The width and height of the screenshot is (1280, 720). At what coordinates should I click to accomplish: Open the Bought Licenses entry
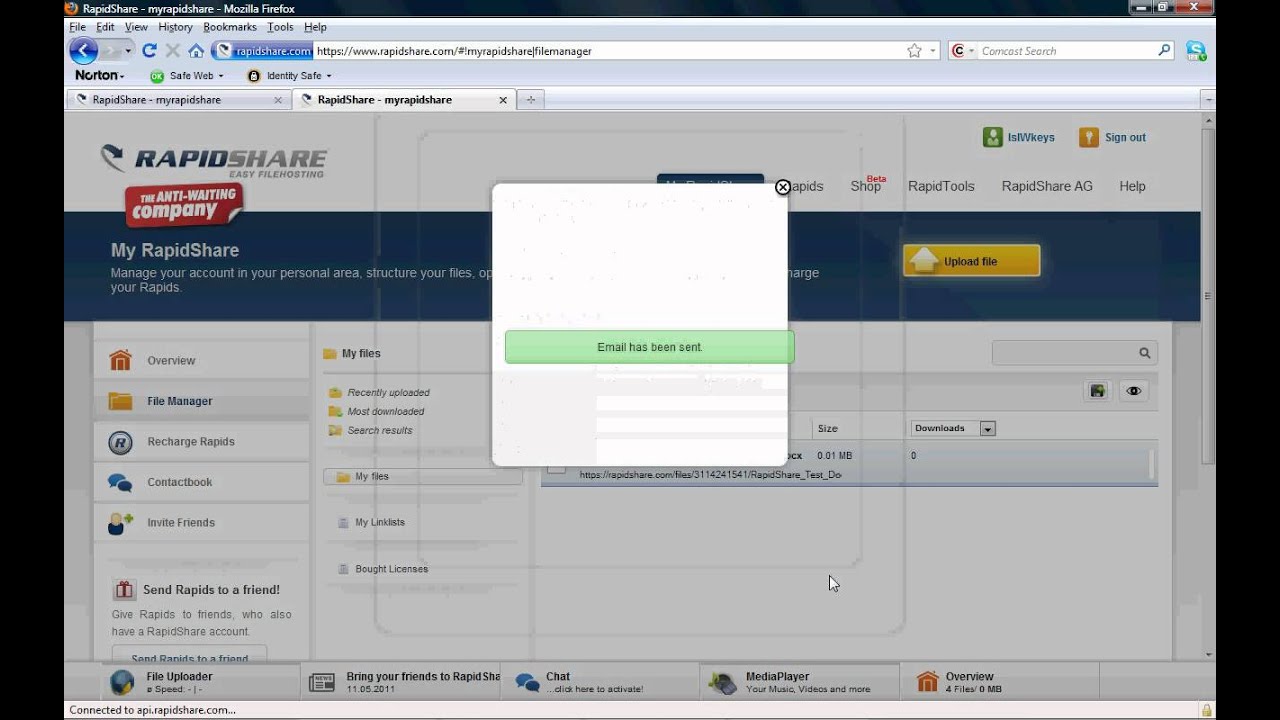coord(391,570)
